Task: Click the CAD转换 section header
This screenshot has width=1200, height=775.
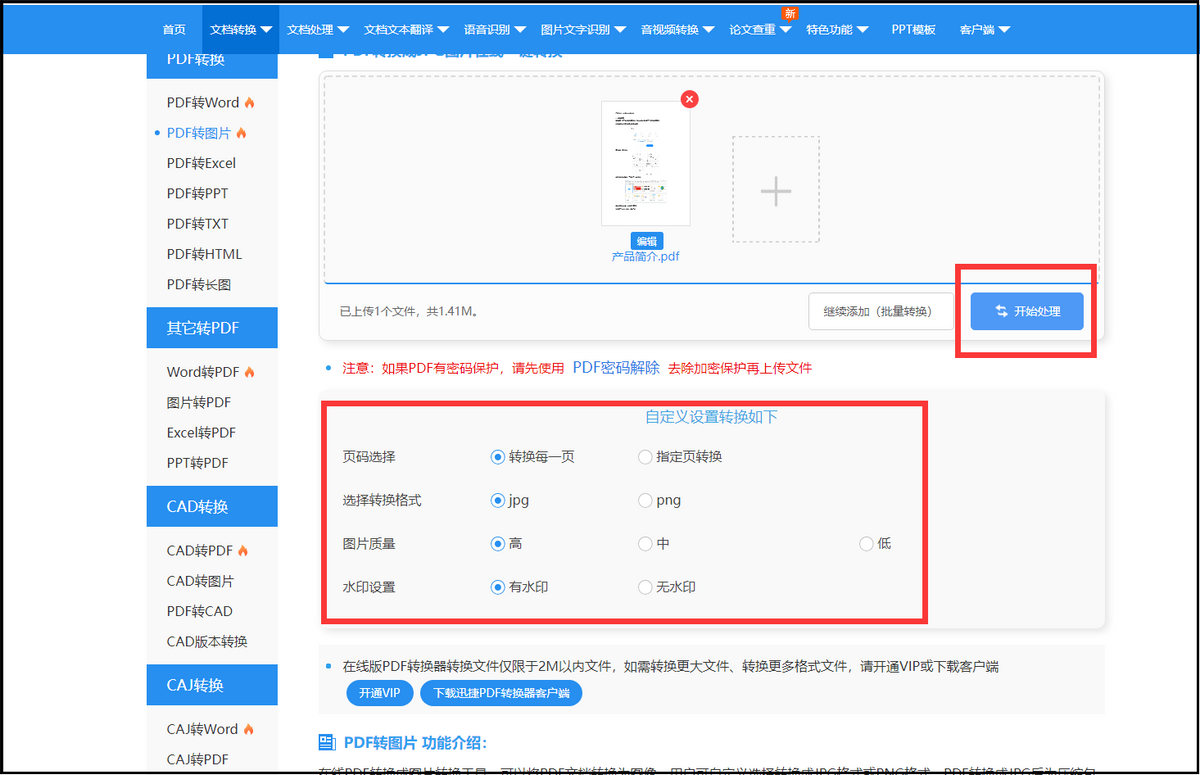Action: tap(212, 506)
